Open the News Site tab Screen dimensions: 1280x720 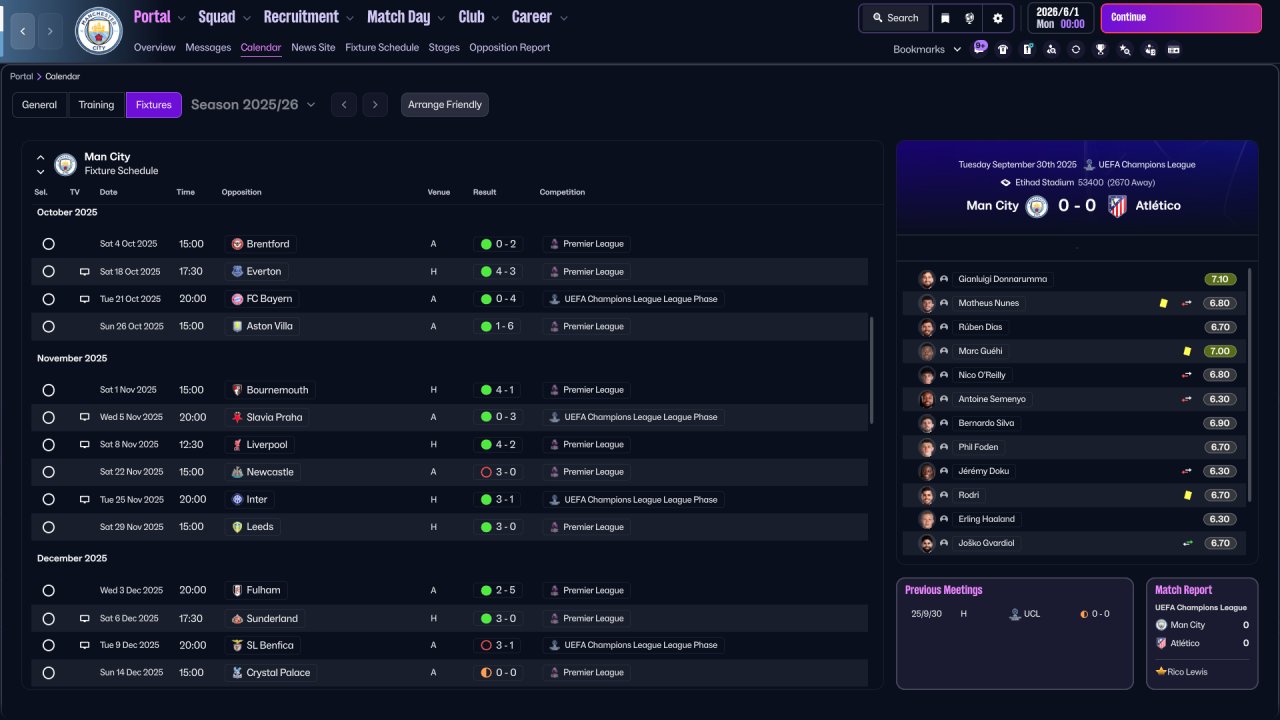313,47
